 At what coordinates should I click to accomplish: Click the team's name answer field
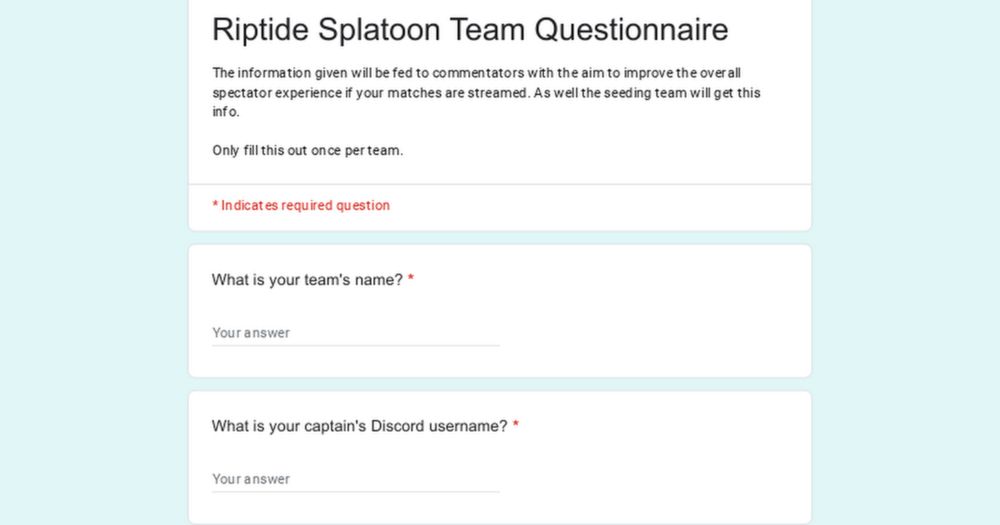(356, 333)
